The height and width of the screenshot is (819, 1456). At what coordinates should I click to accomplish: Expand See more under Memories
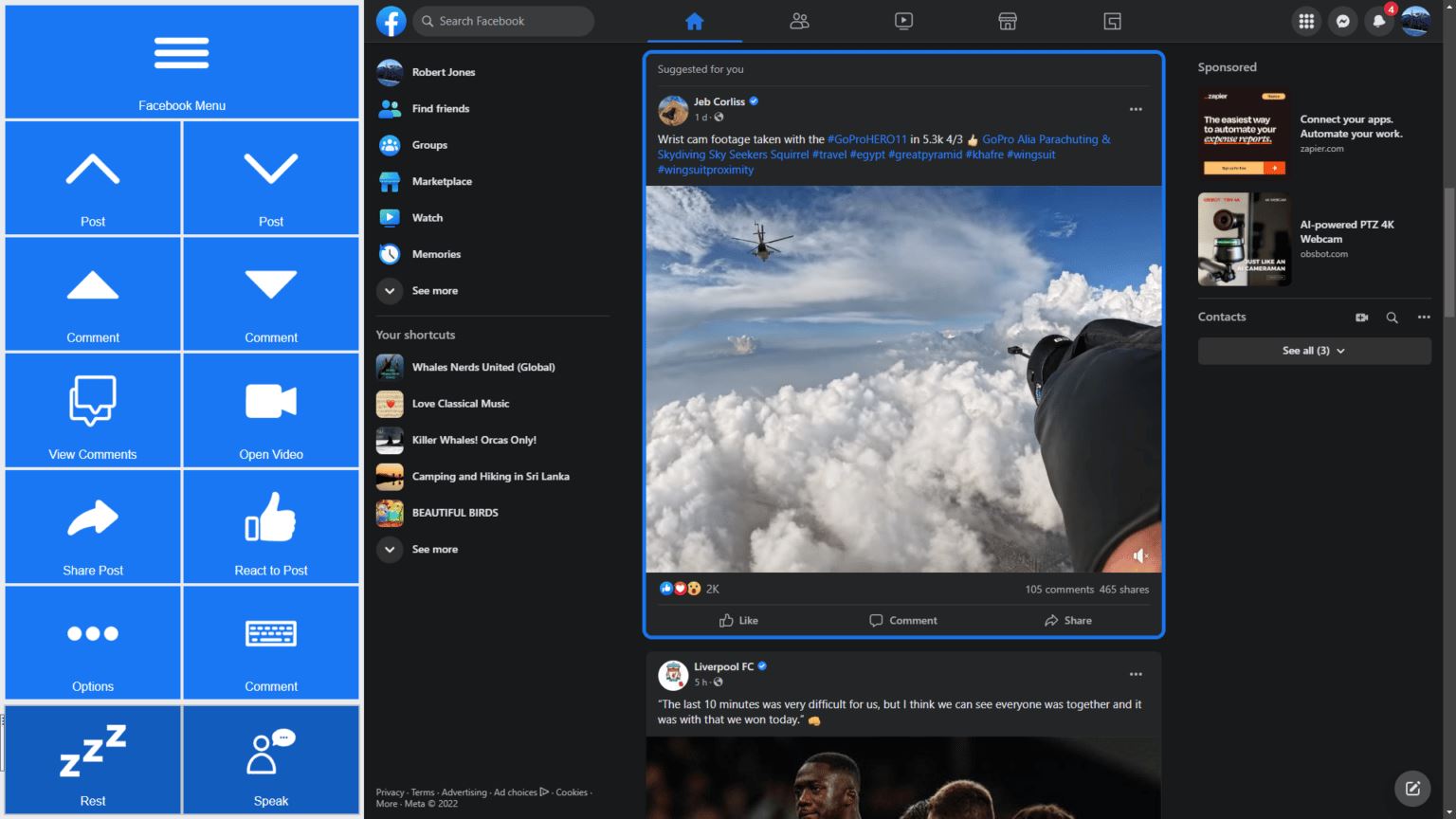[x=434, y=291]
